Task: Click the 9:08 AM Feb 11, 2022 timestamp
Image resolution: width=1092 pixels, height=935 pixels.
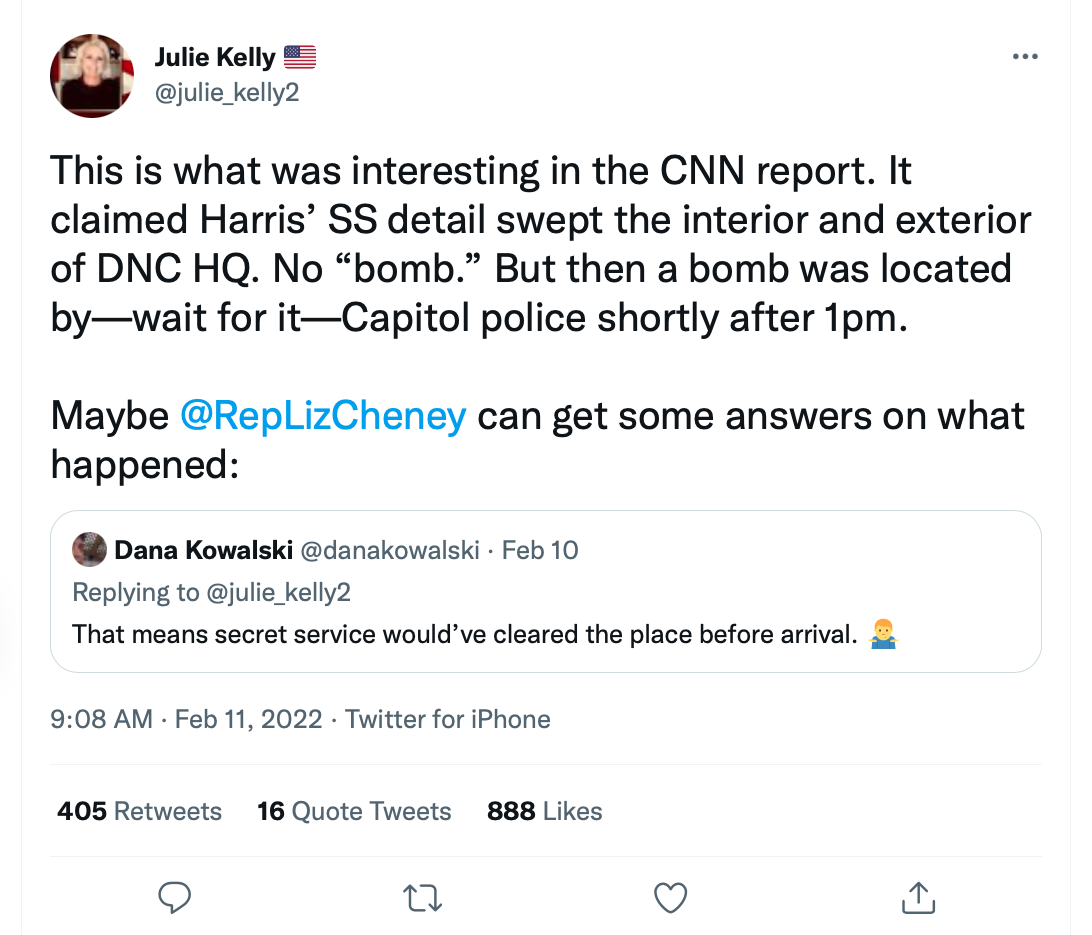Action: [187, 719]
